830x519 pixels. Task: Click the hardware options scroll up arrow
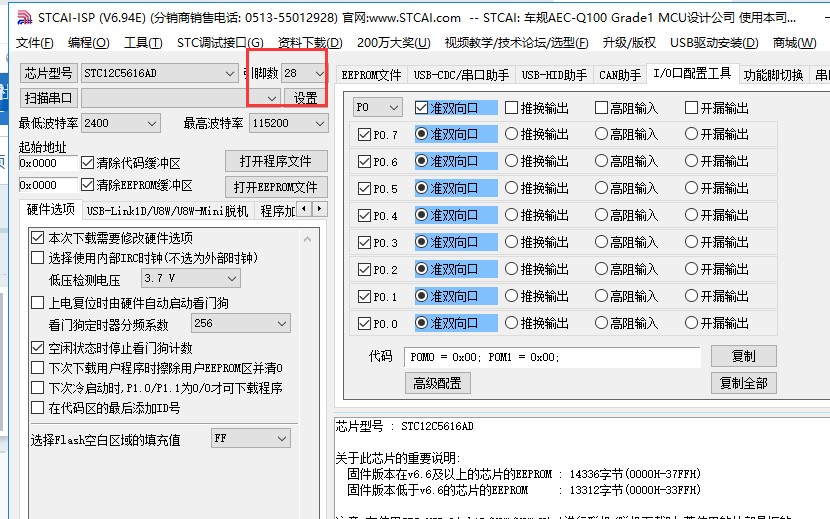click(308, 239)
